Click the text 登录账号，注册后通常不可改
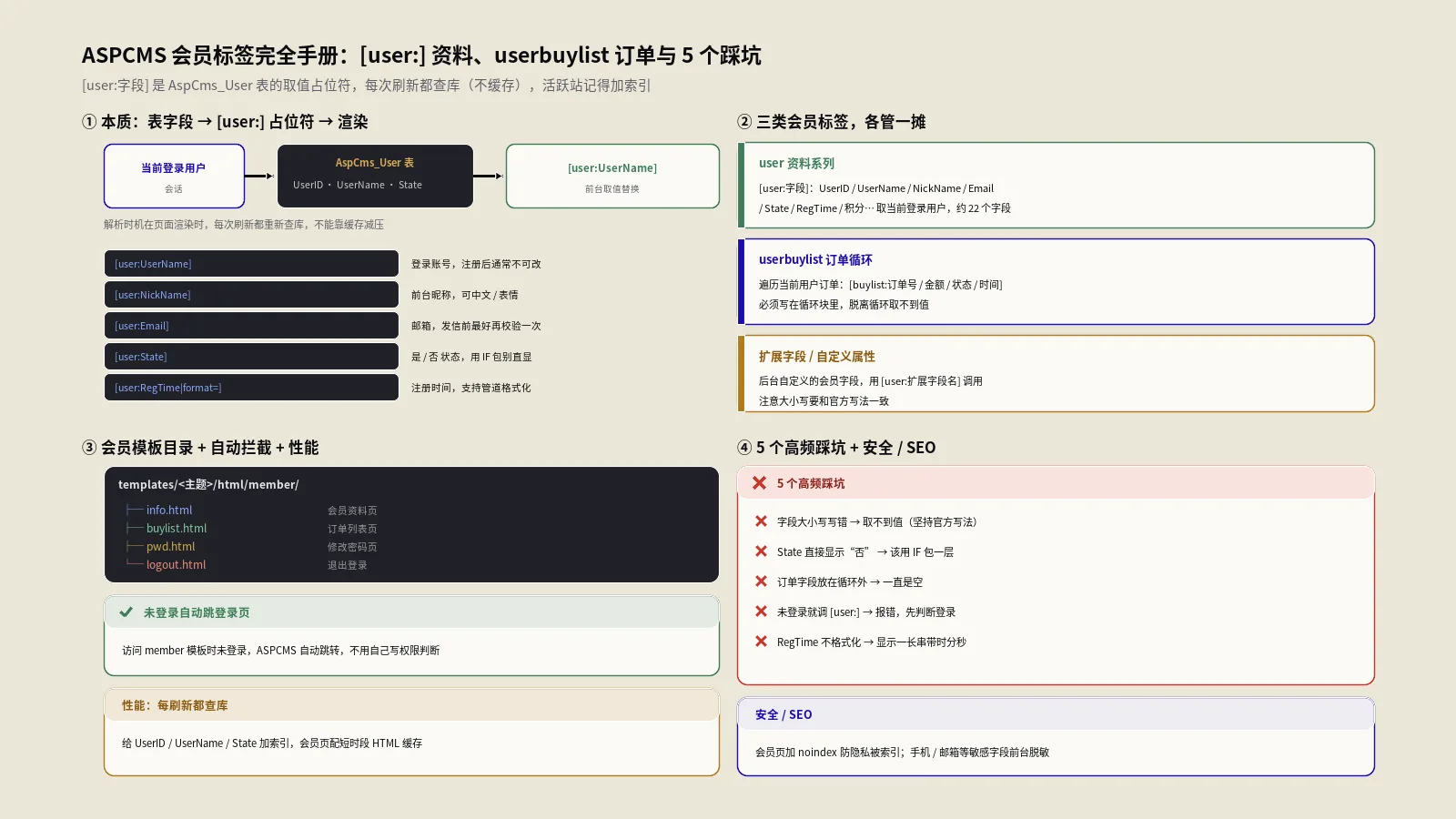The width and height of the screenshot is (1456, 819). [x=476, y=264]
